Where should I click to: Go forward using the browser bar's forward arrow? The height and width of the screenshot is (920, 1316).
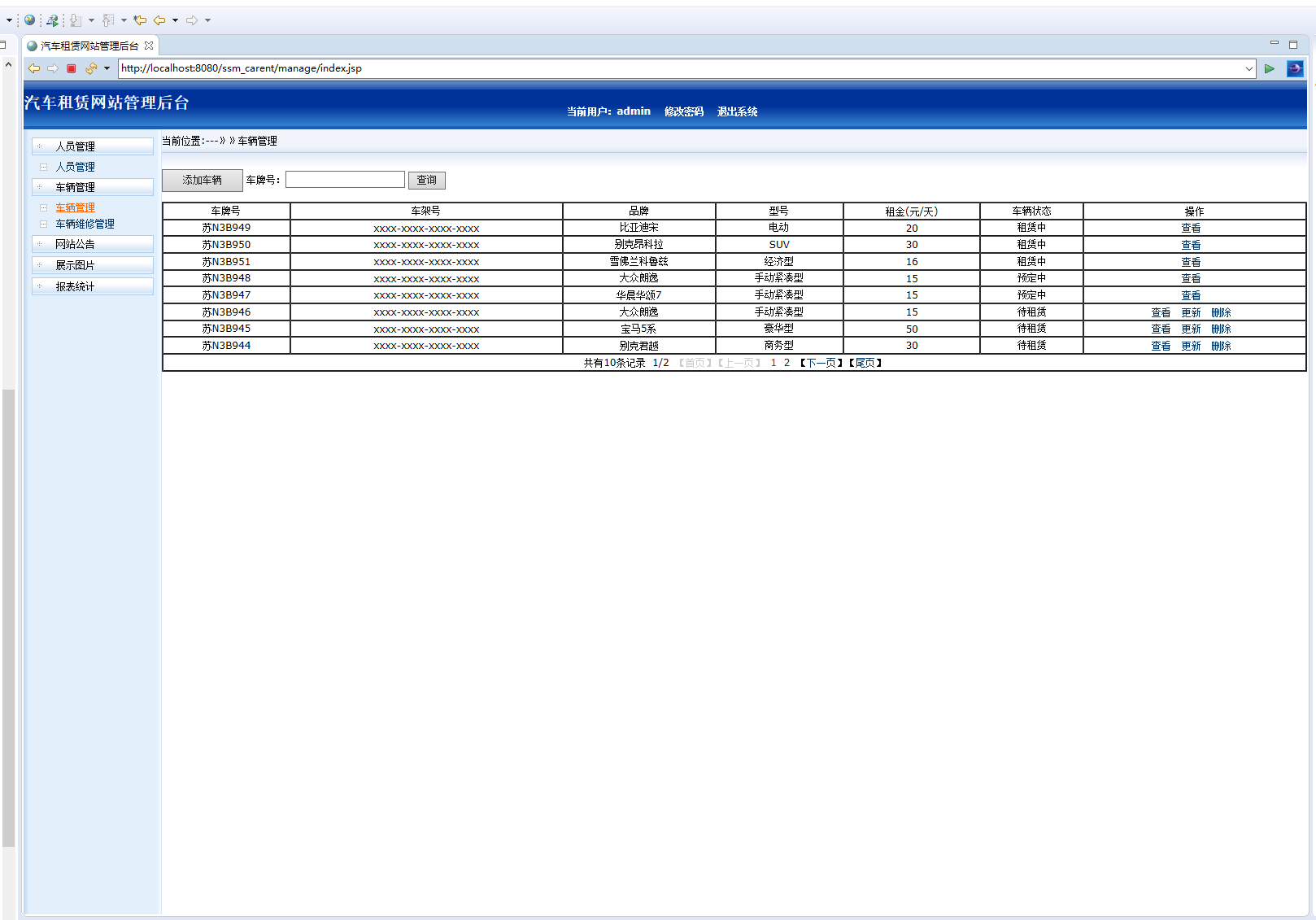[x=53, y=68]
